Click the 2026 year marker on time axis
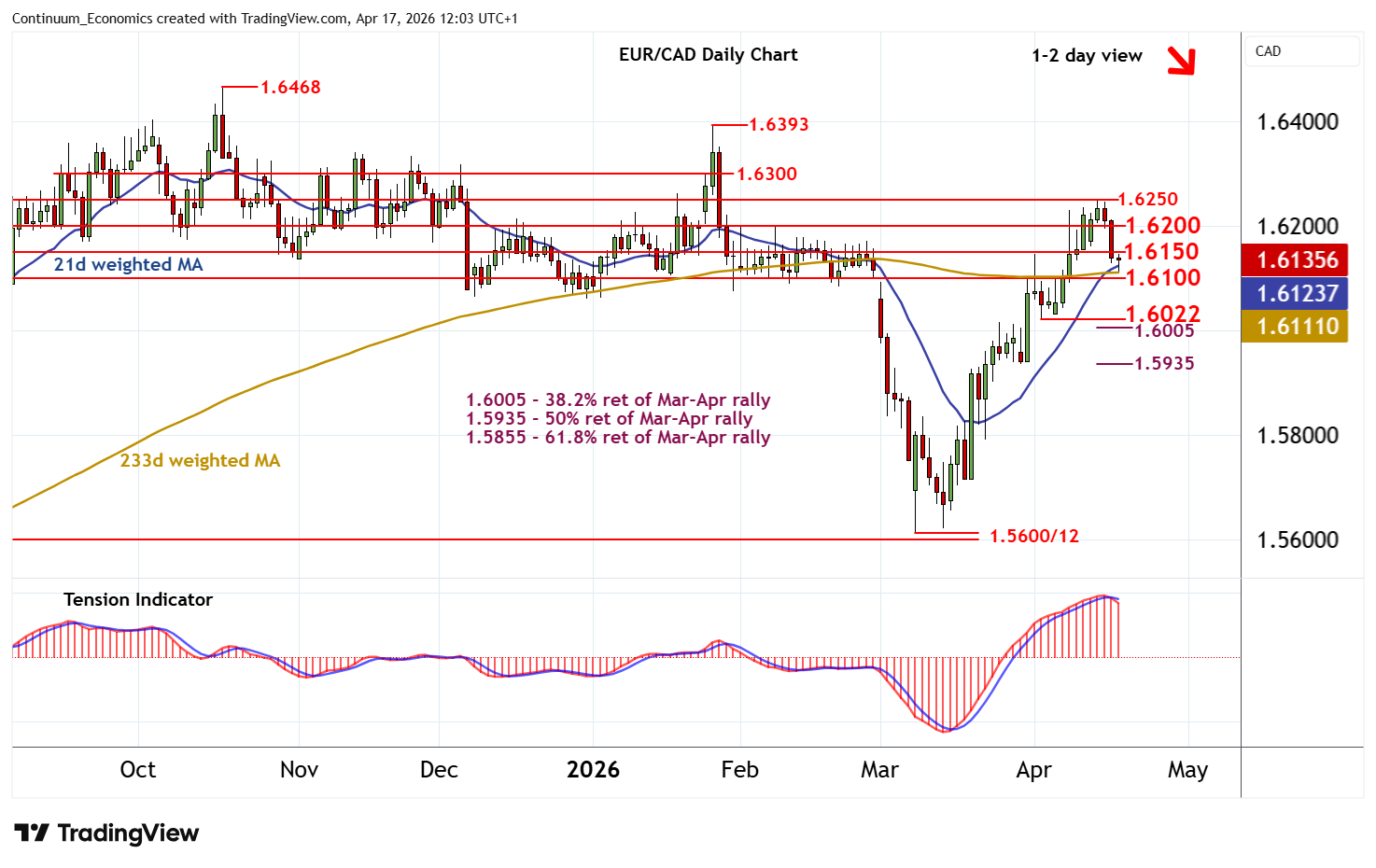The image size is (1376, 868). (x=593, y=769)
